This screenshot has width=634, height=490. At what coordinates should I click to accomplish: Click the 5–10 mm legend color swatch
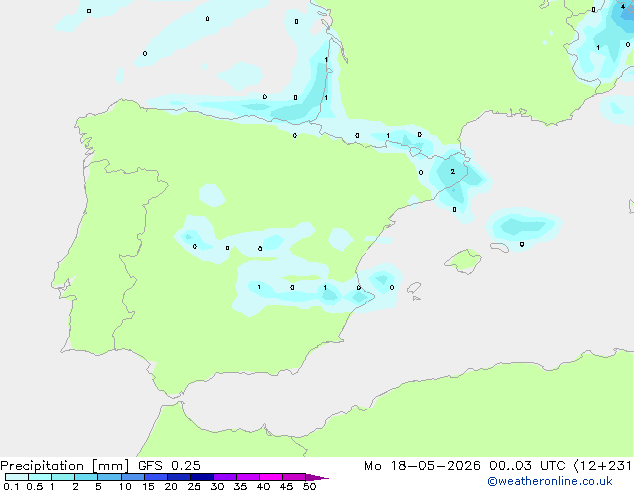tap(109, 477)
